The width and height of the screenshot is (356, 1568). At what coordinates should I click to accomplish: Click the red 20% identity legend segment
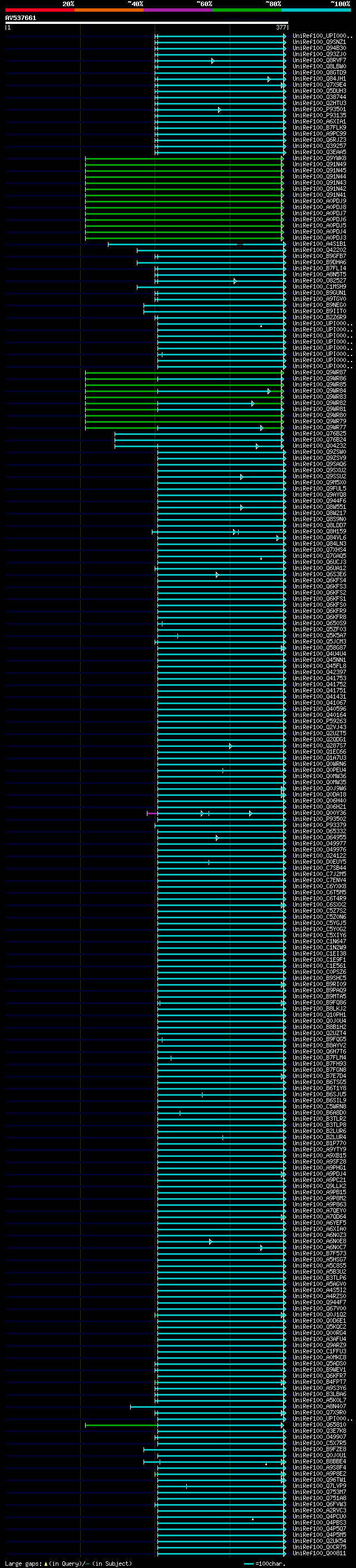click(x=39, y=11)
